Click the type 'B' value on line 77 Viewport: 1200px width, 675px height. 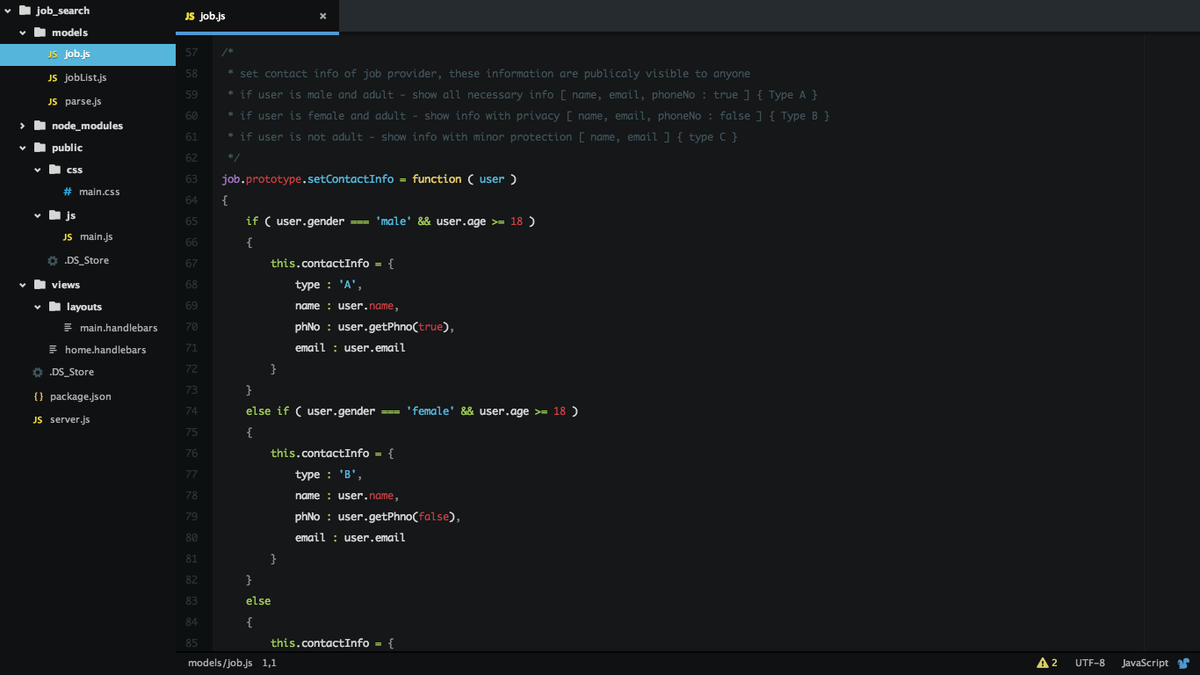click(349, 475)
